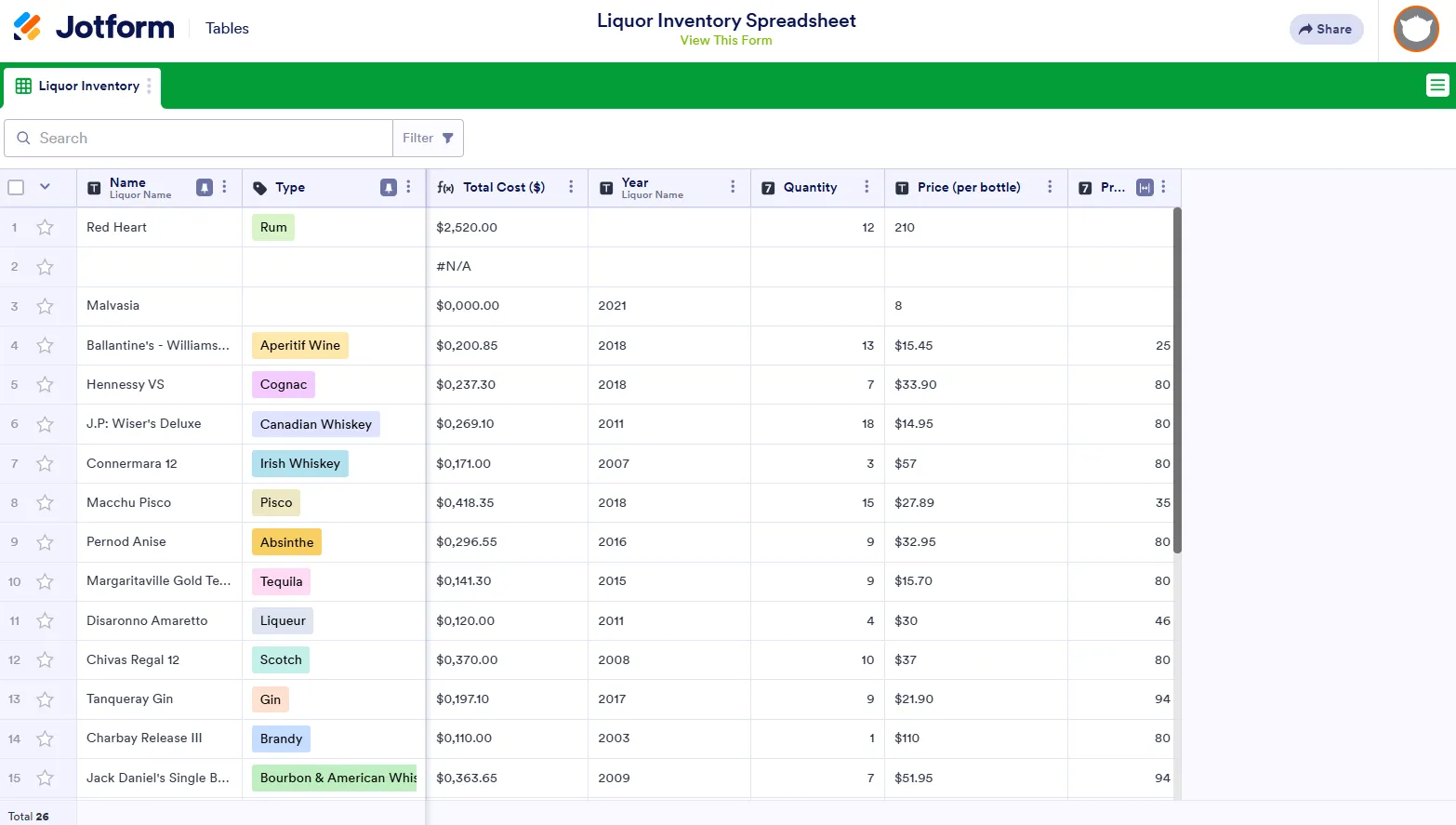Click the column-width icon on the Pr... column

coord(1145,187)
